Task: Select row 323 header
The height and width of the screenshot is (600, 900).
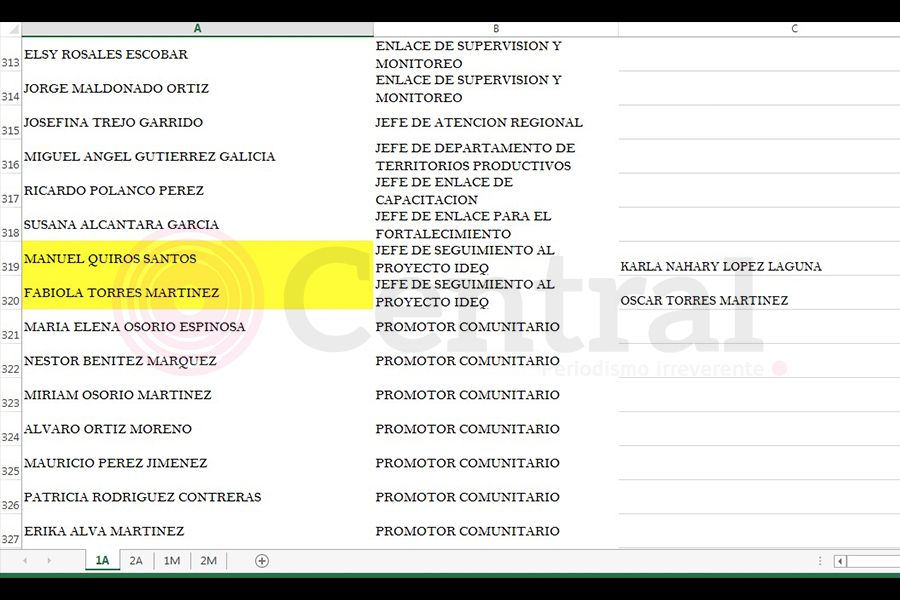Action: [x=10, y=394]
